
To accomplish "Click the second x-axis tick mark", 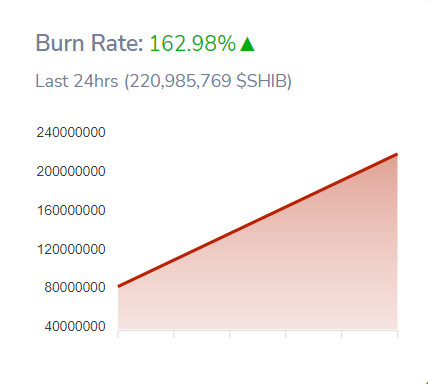I will click(174, 334).
